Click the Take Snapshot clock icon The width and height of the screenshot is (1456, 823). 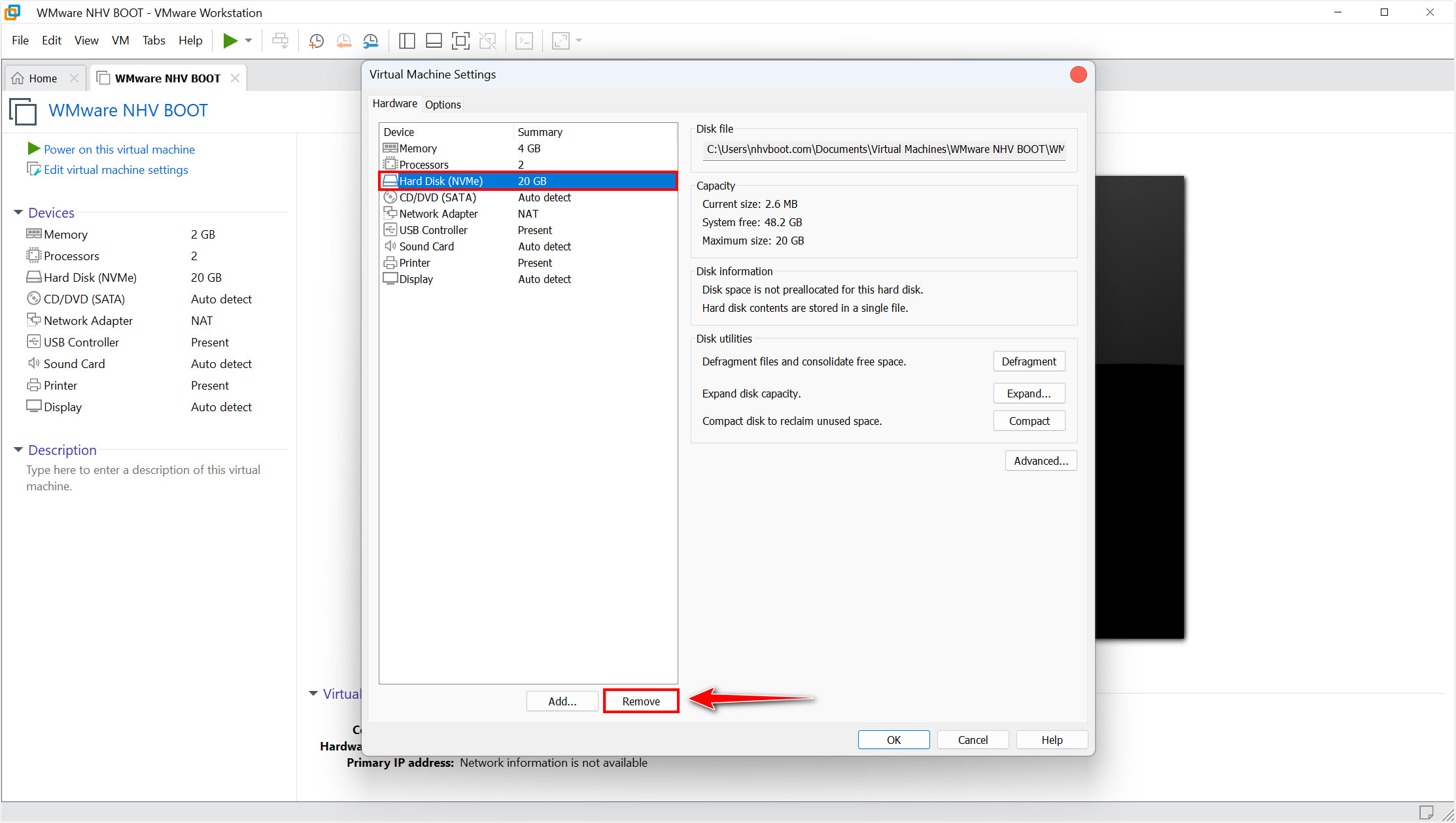(x=316, y=41)
